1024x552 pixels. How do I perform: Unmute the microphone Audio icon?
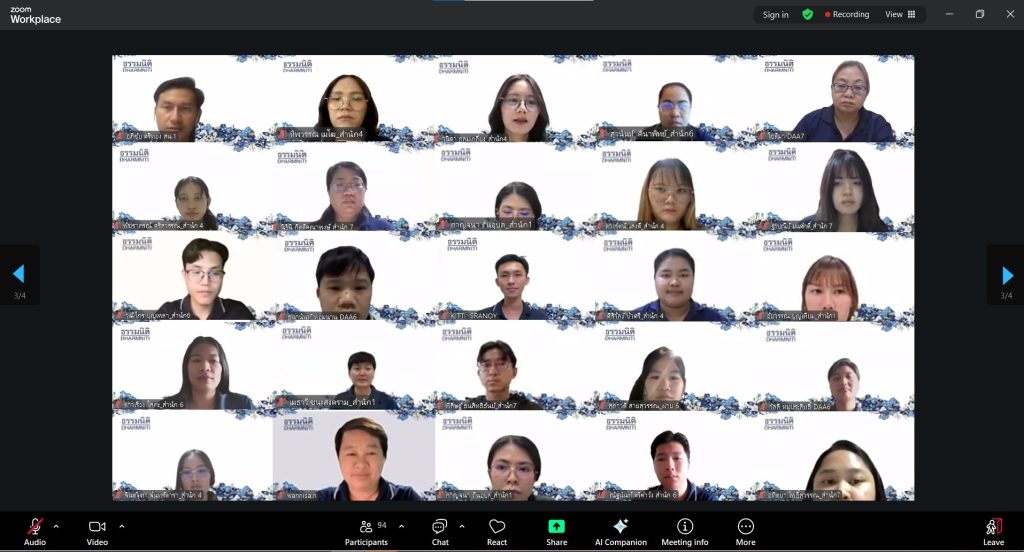click(35, 527)
